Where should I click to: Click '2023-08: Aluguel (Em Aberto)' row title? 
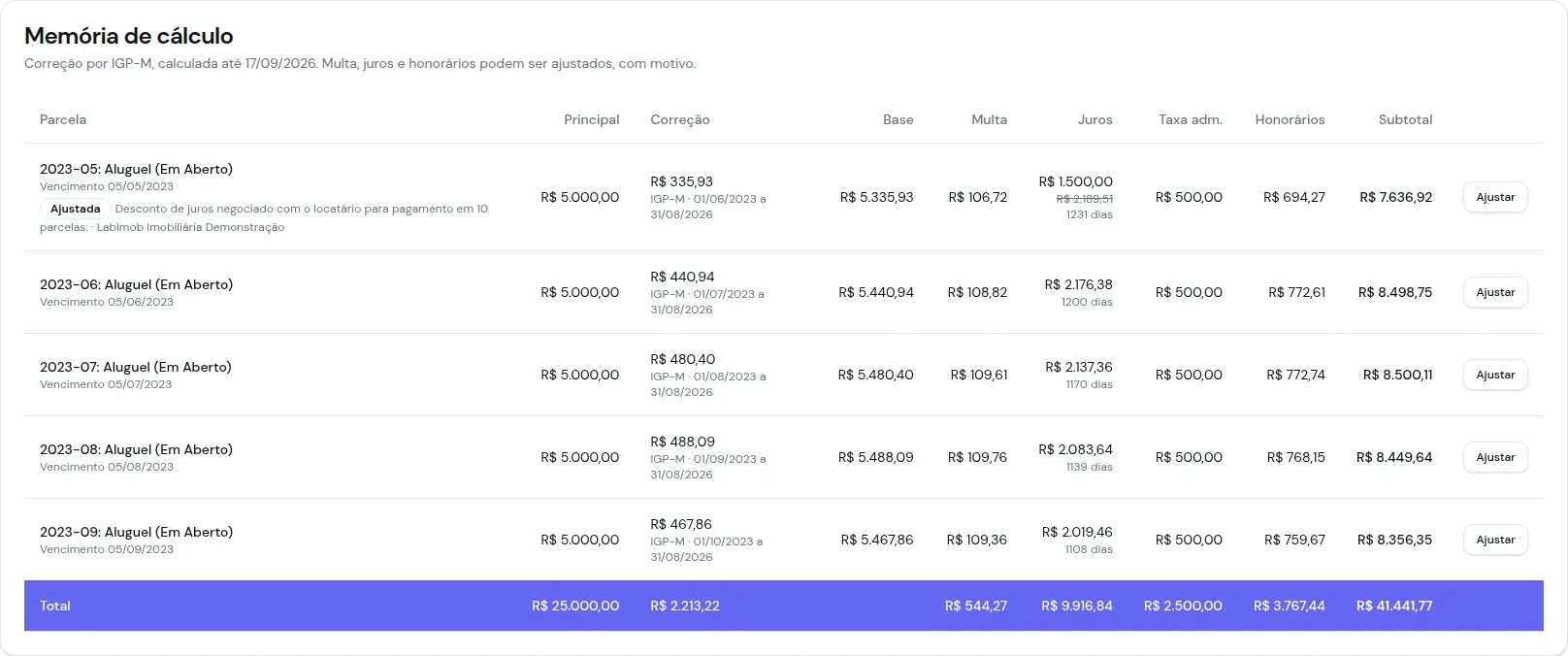(x=136, y=449)
